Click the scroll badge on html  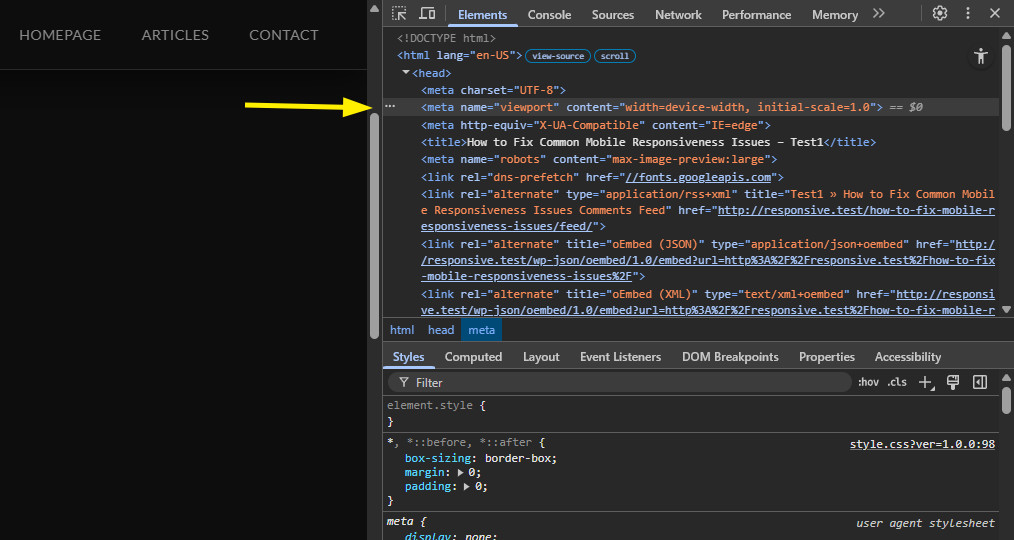(614, 56)
